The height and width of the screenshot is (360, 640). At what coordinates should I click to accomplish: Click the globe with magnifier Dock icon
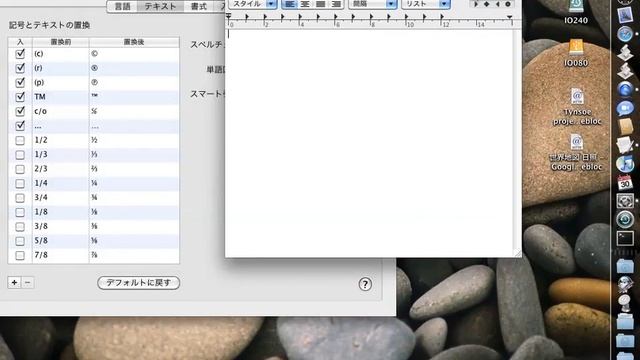click(624, 284)
